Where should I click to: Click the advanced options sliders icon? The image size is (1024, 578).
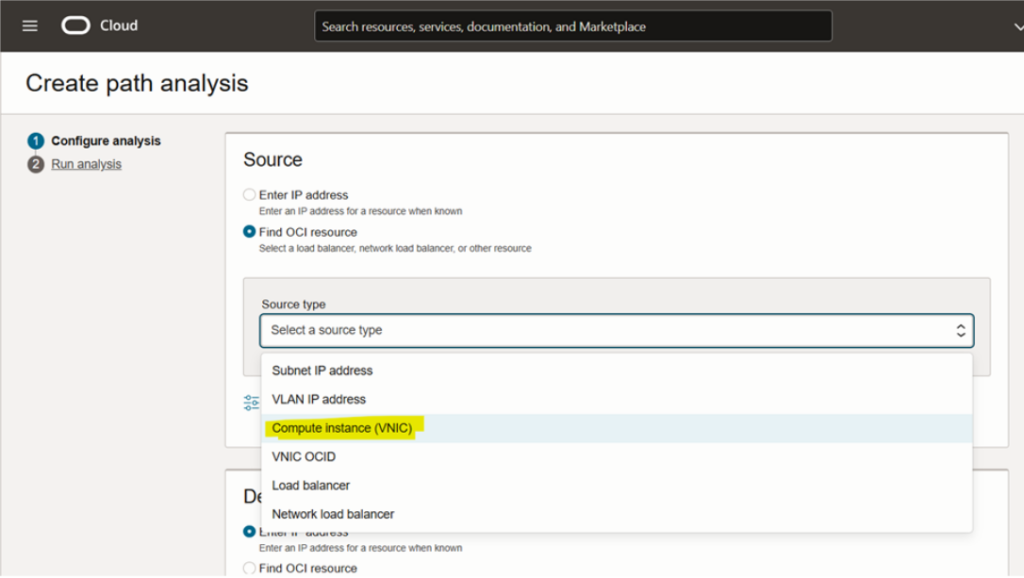251,402
